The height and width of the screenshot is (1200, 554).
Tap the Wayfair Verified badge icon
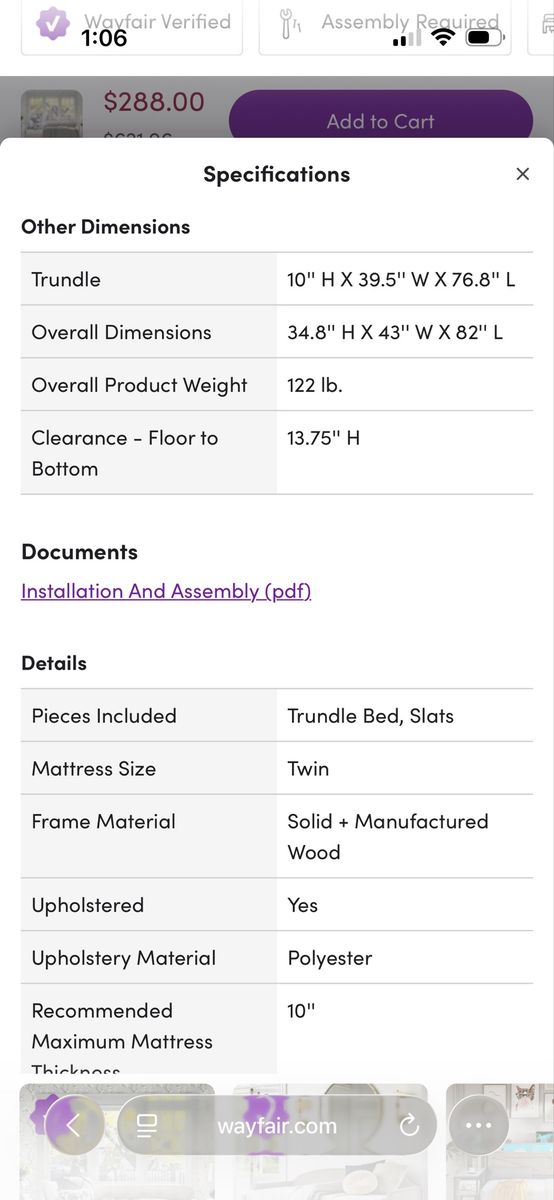click(x=53, y=22)
